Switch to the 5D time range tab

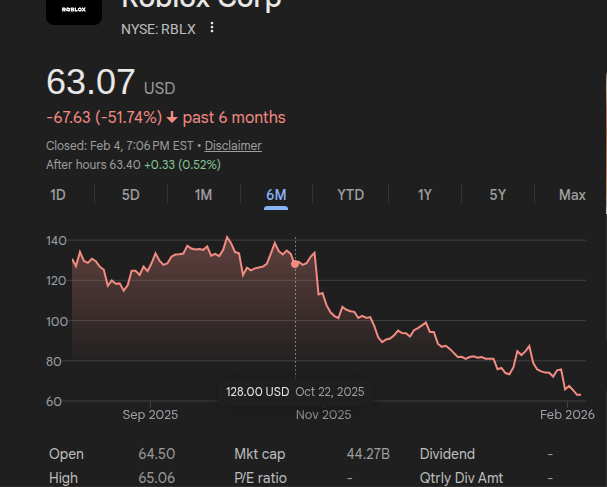coord(131,195)
